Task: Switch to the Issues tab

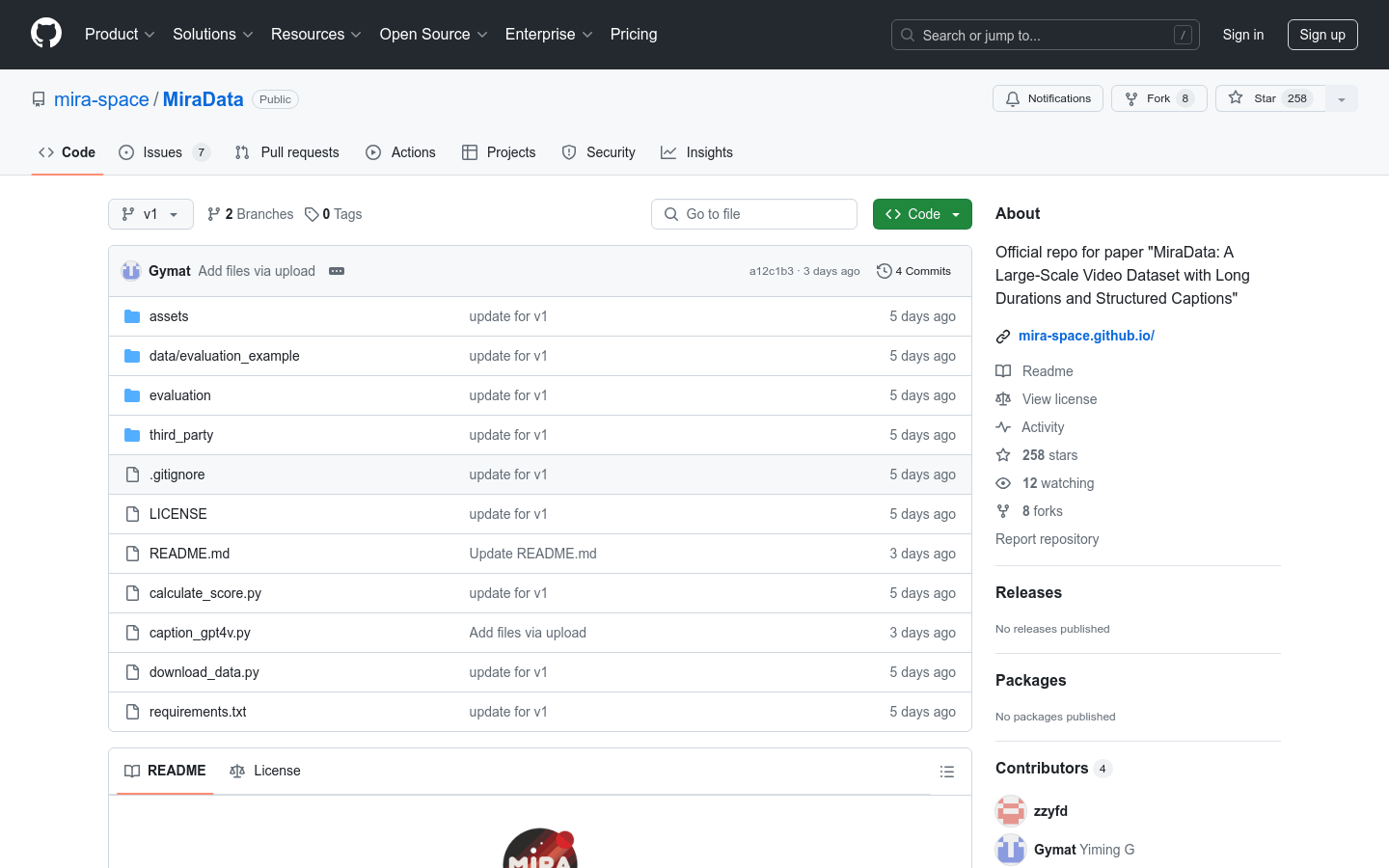Action: [x=164, y=152]
